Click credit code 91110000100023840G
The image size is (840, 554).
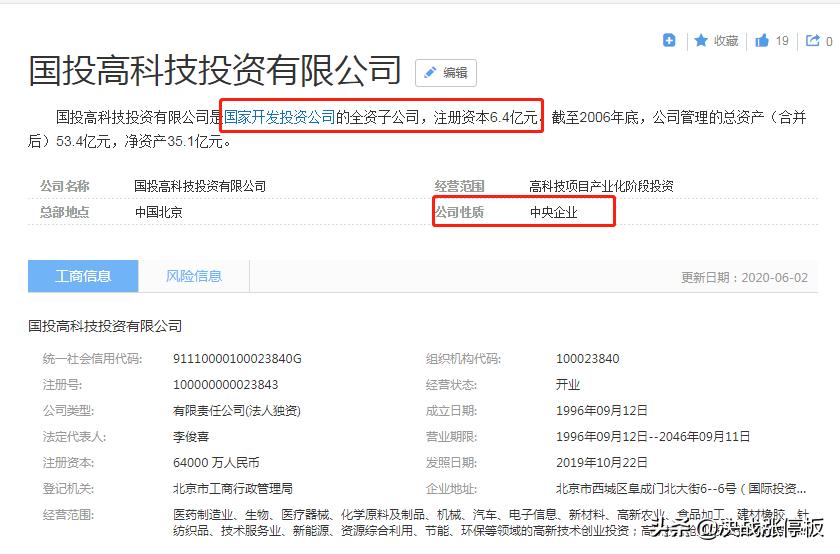coord(237,358)
